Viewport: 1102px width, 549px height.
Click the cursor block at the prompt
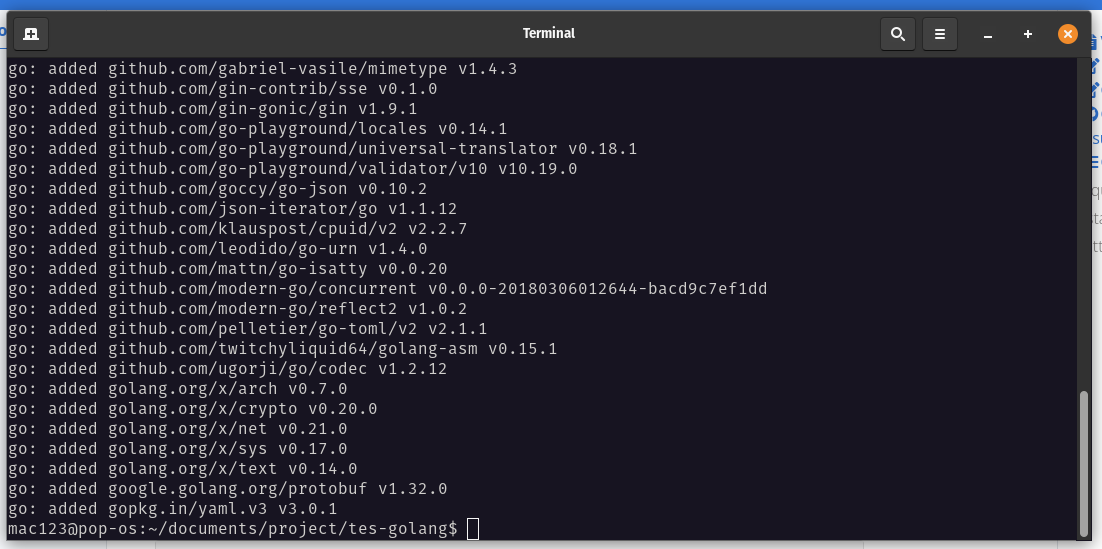click(473, 529)
